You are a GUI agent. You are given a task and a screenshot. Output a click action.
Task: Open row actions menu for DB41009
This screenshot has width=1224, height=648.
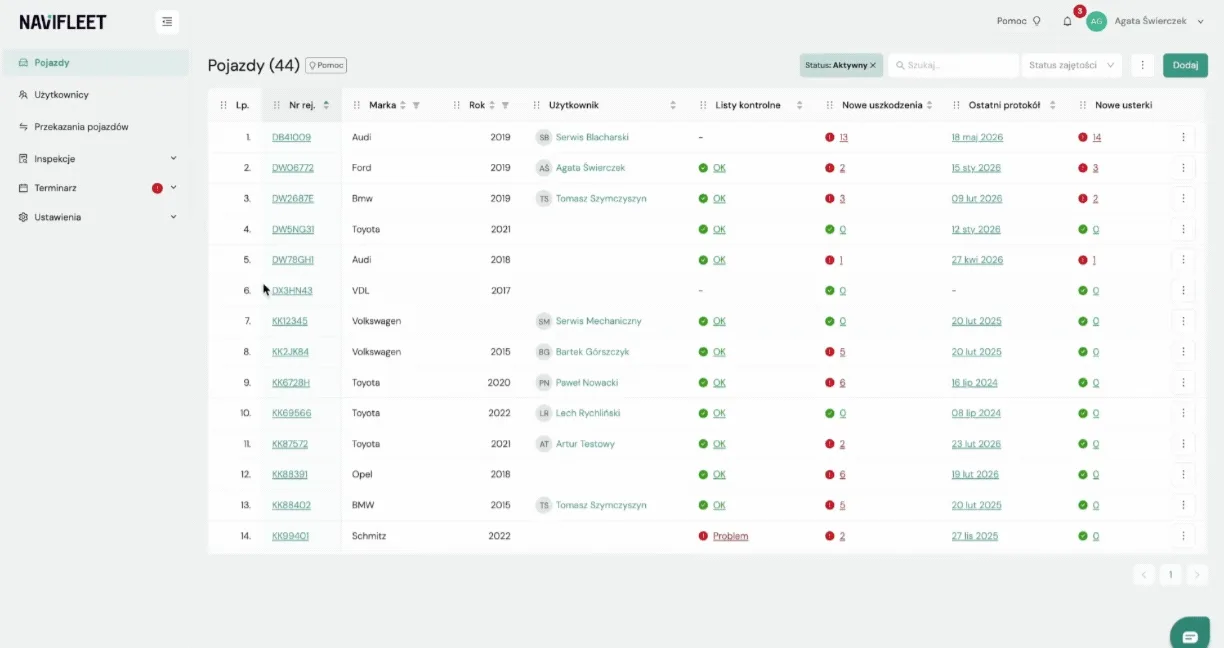1183,137
